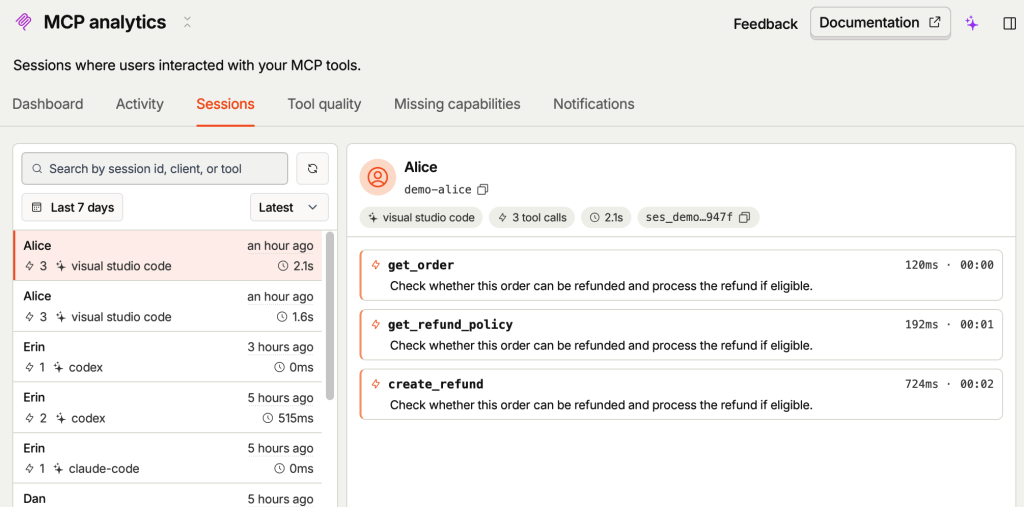The height and width of the screenshot is (507, 1024).
Task: Expand the get_refund_policy tool call
Action: (x=681, y=335)
